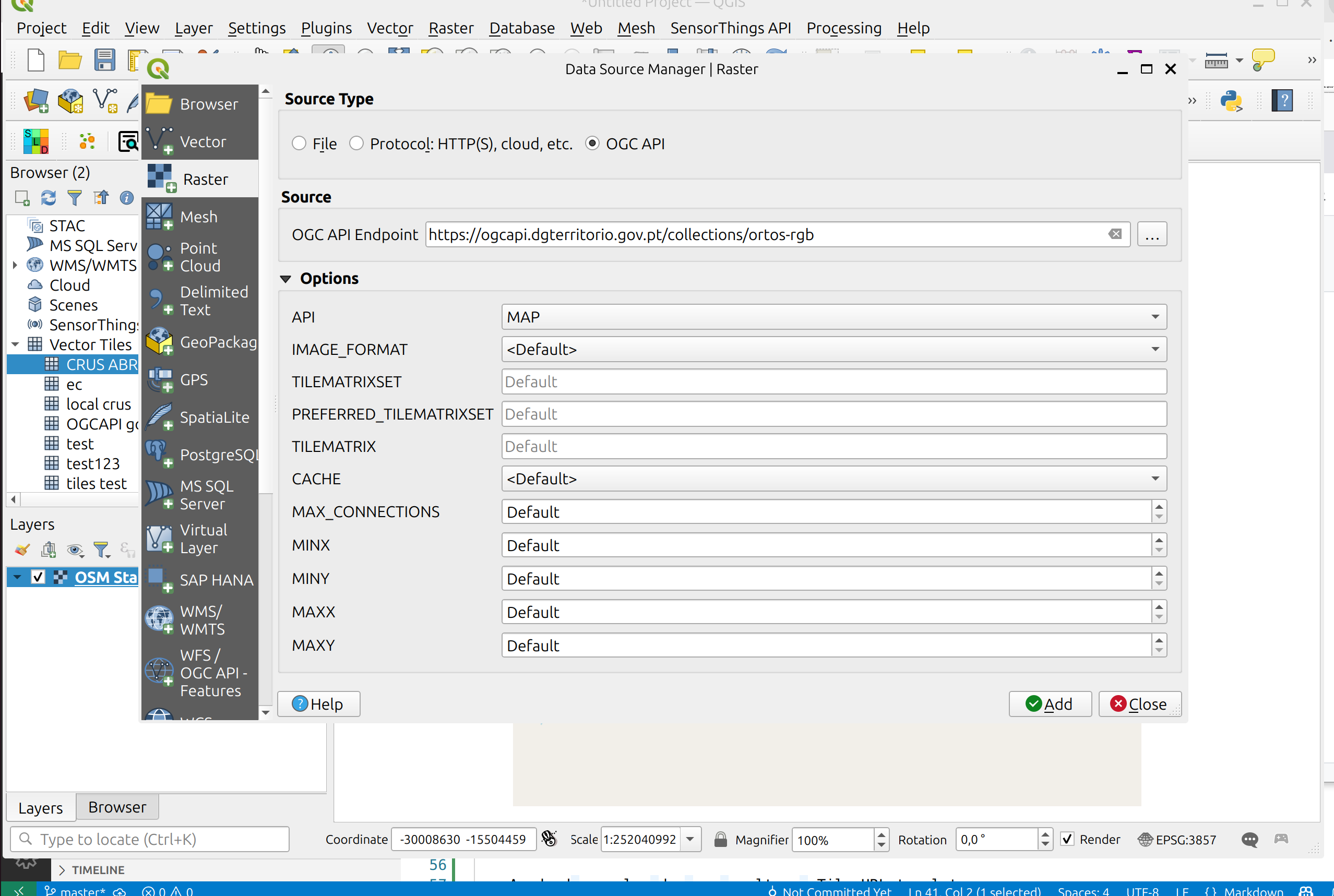Click the Add button
Viewport: 1334px width, 896px height.
click(x=1050, y=704)
